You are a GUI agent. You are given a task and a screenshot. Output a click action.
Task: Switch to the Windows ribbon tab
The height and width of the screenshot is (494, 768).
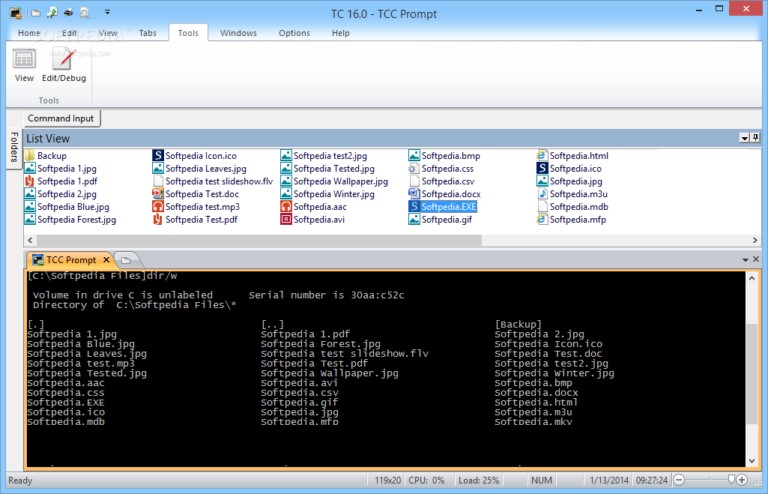(x=238, y=33)
